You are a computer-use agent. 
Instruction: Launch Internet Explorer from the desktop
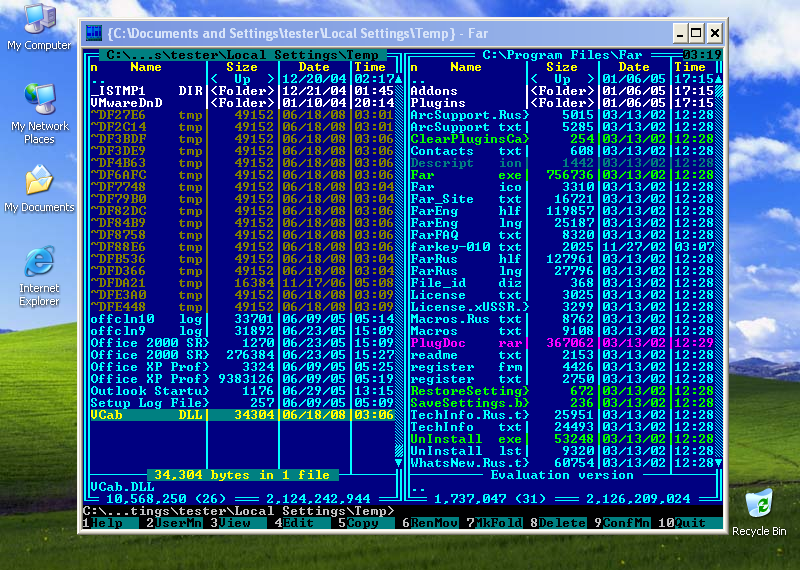(39, 276)
